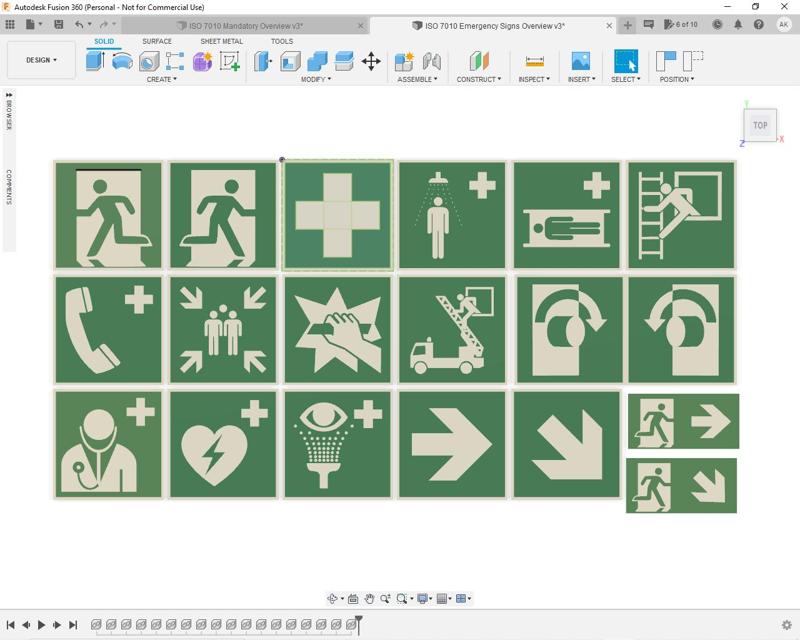
Task: Select the Revolve tool
Action: click(x=120, y=63)
